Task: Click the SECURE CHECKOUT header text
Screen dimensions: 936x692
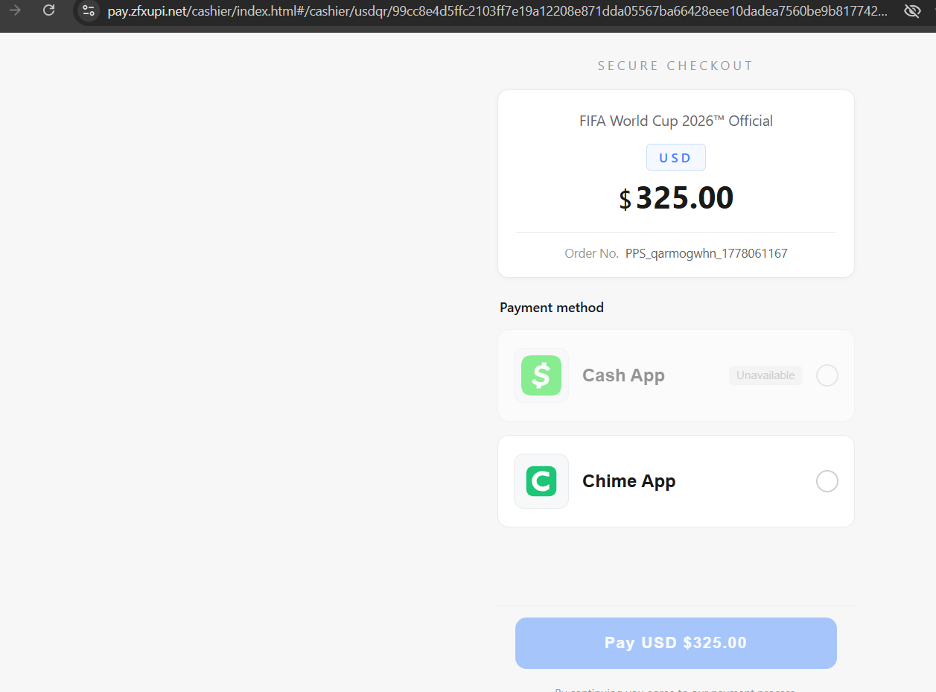Action: [676, 66]
